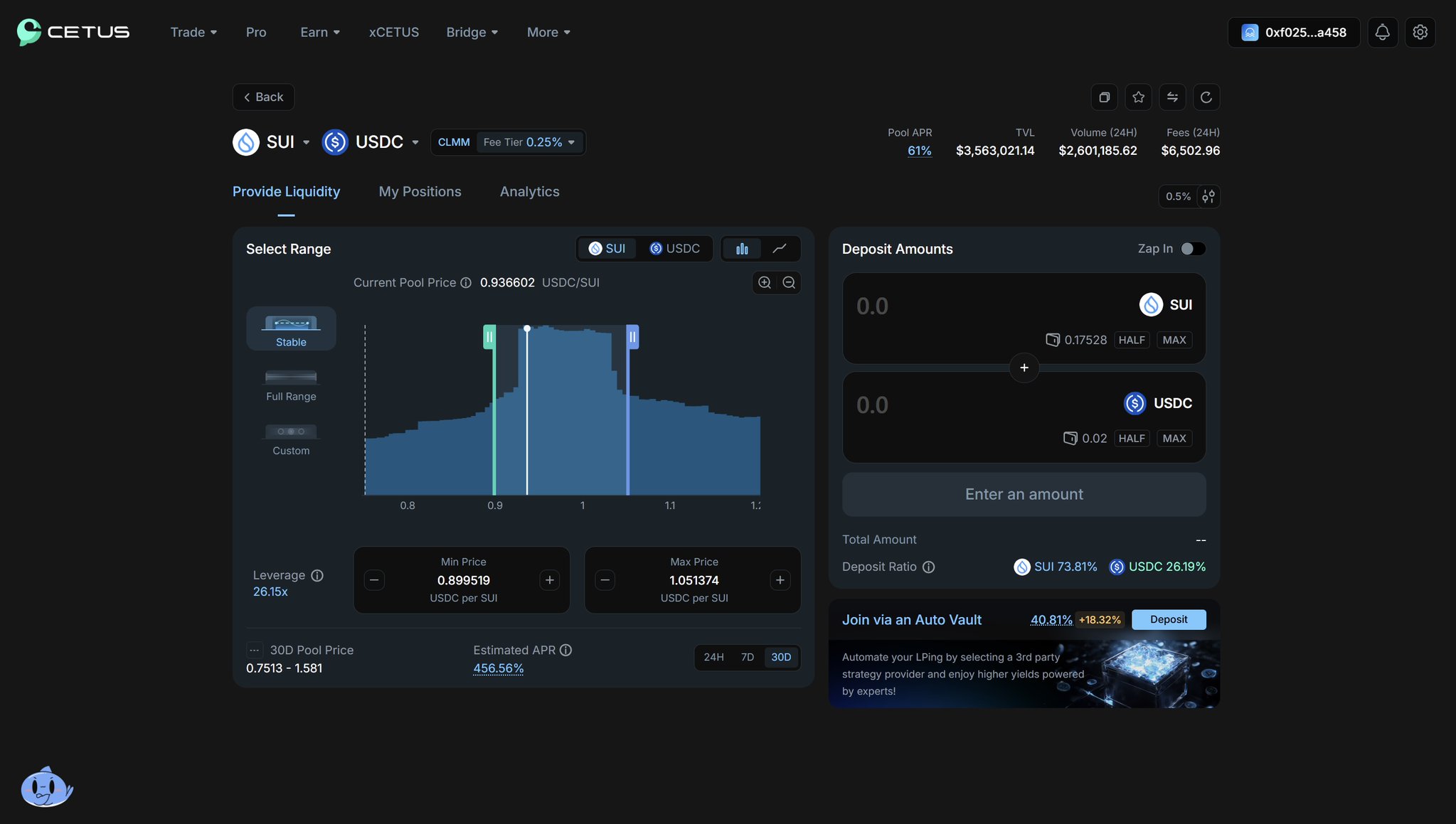
Task: Click MAX for SUI deposit
Action: pyautogui.click(x=1174, y=340)
